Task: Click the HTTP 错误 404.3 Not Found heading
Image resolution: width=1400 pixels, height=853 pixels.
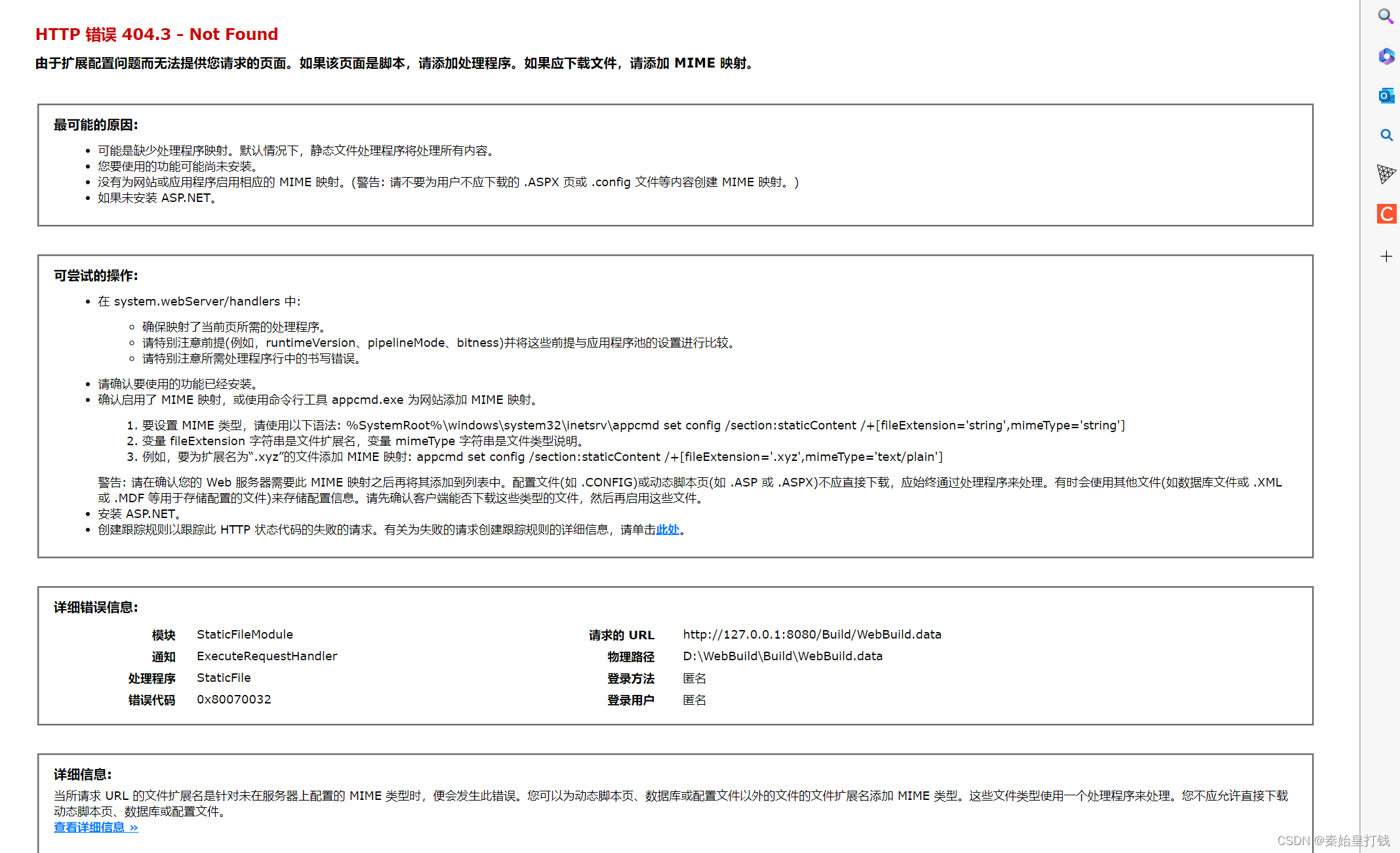Action: (x=157, y=34)
